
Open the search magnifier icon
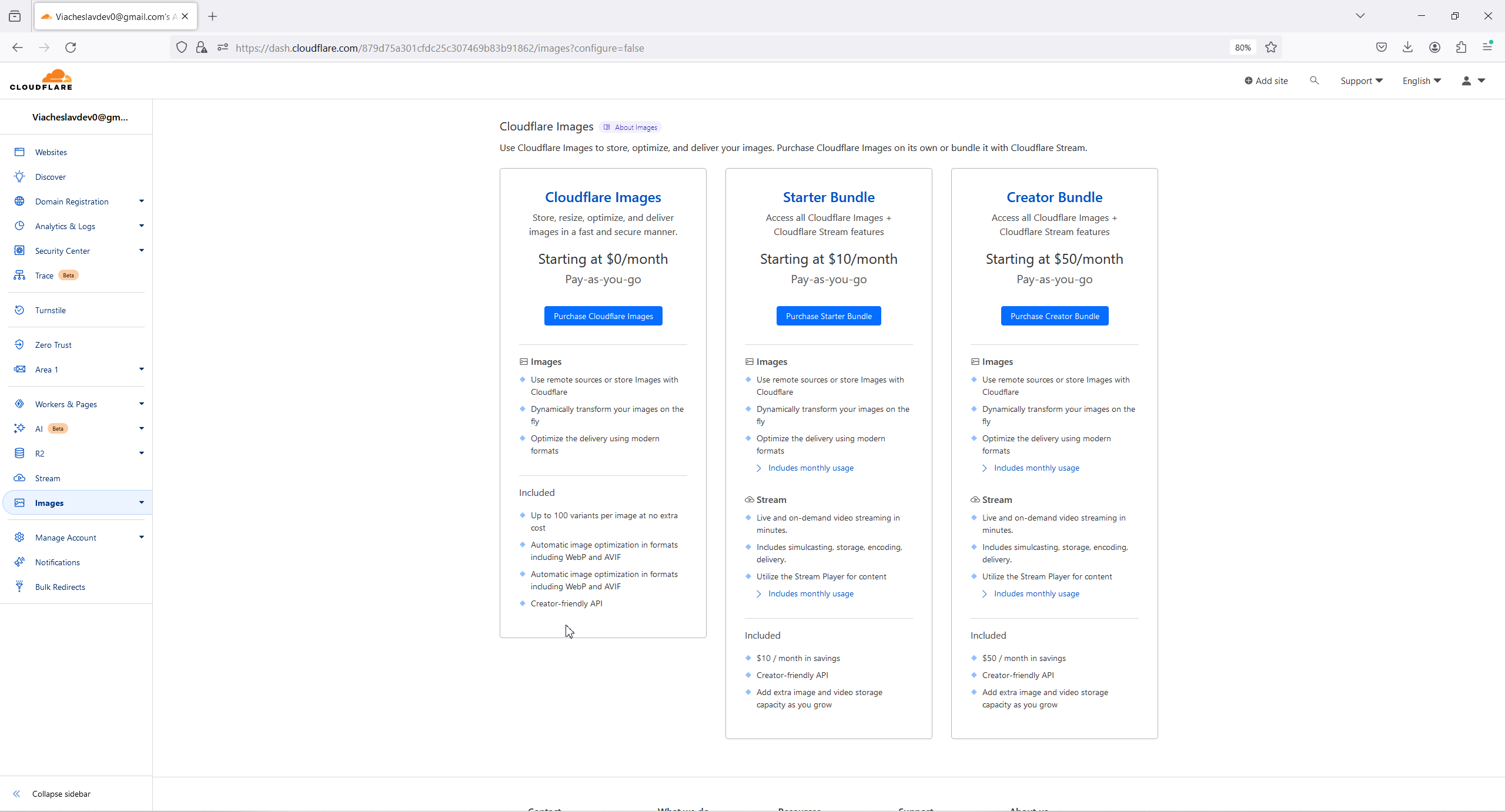click(x=1314, y=80)
